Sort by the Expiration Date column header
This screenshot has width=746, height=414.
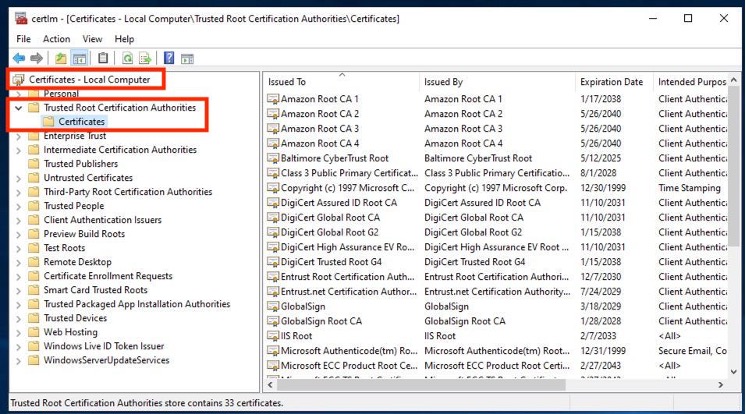coord(614,82)
